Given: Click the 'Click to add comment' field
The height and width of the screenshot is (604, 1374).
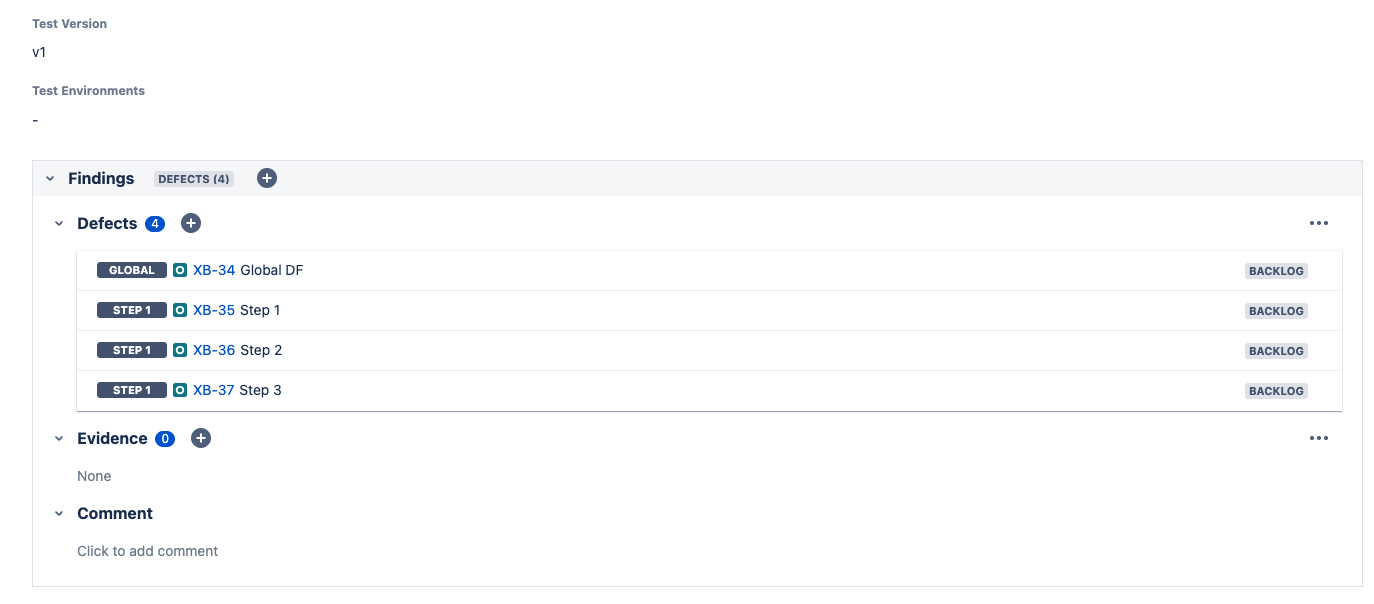Looking at the screenshot, I should [x=148, y=551].
